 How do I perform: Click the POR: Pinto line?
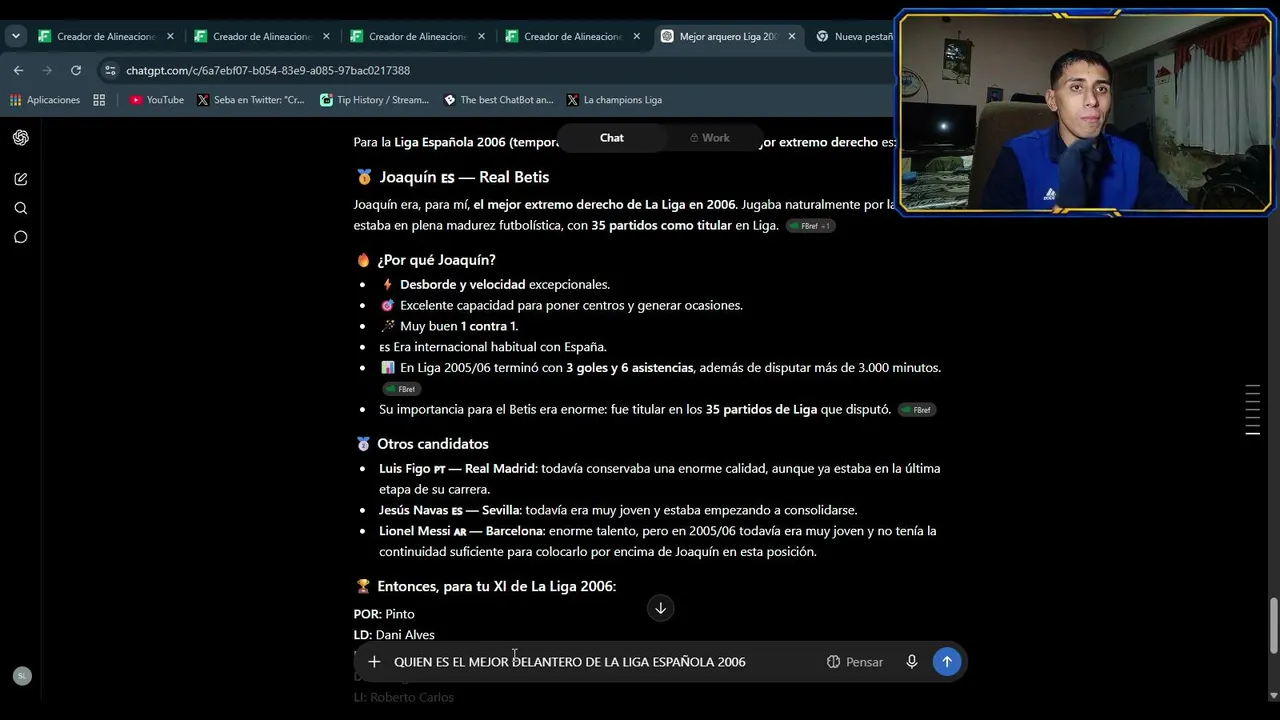384,614
